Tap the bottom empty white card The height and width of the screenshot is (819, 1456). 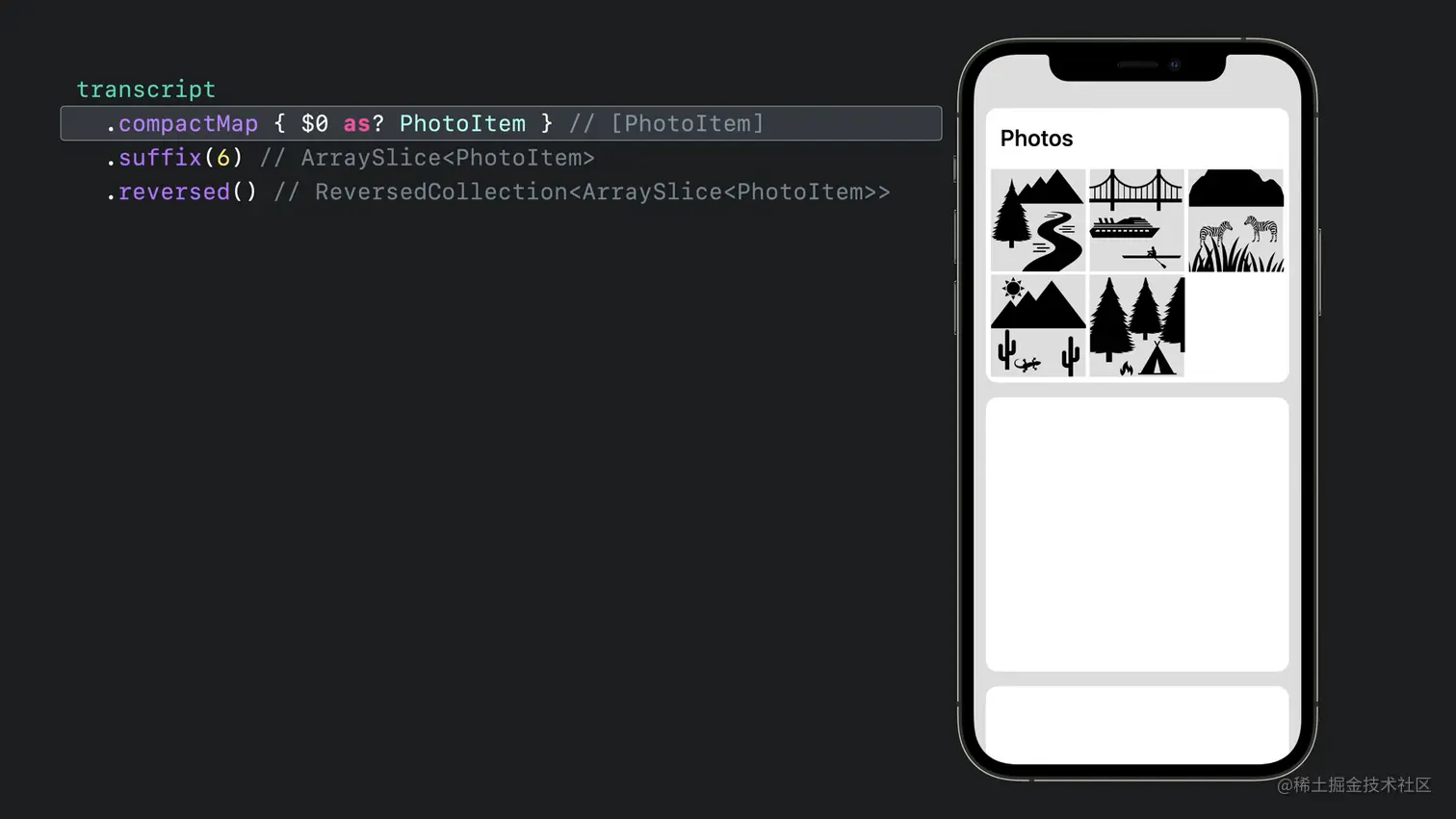(1137, 725)
